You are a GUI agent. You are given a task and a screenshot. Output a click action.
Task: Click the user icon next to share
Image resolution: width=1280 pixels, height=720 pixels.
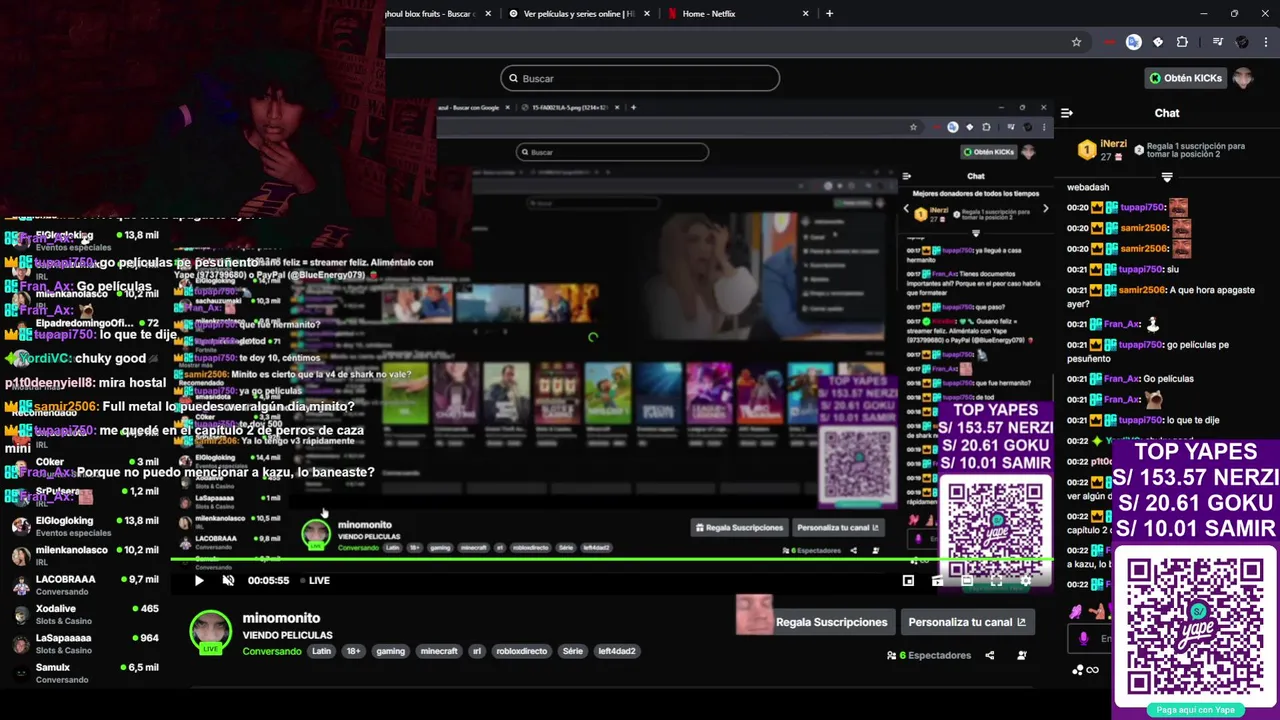pos(1021,655)
